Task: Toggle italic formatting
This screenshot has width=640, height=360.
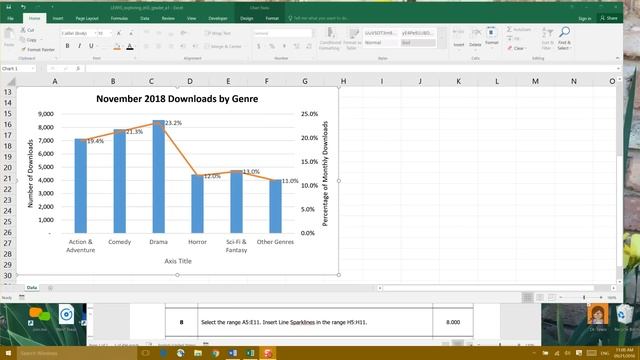Action: click(80, 46)
